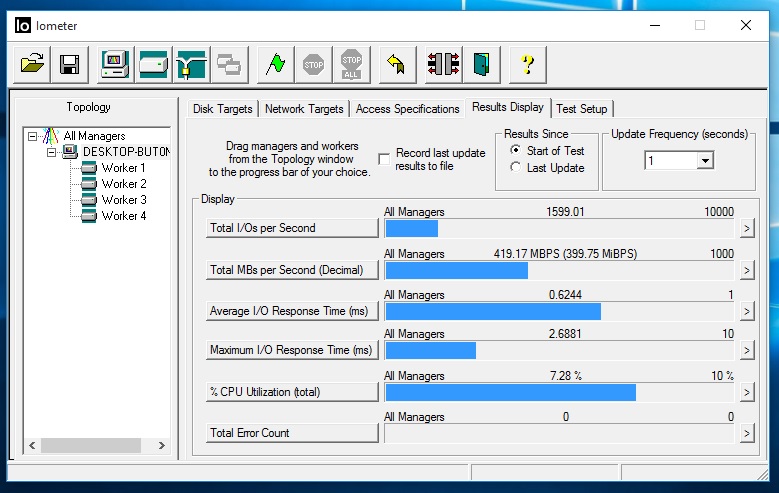Select Worker 2 in topology
The image size is (779, 493).
[x=124, y=184]
